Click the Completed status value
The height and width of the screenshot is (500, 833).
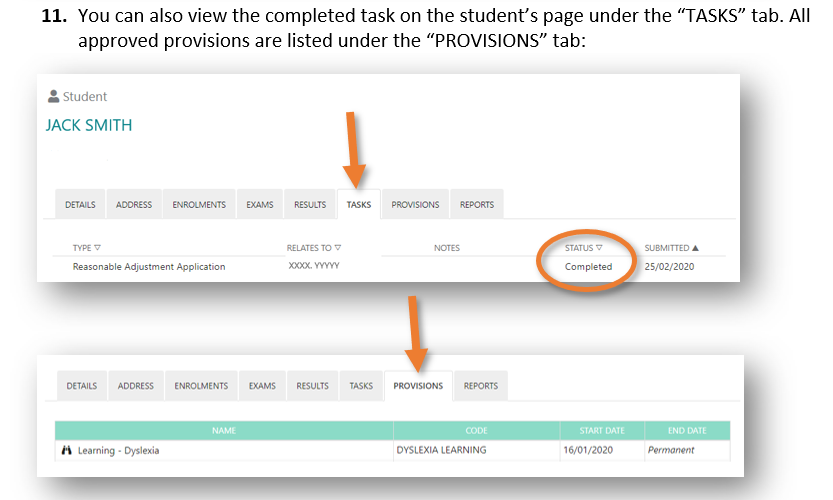[588, 267]
